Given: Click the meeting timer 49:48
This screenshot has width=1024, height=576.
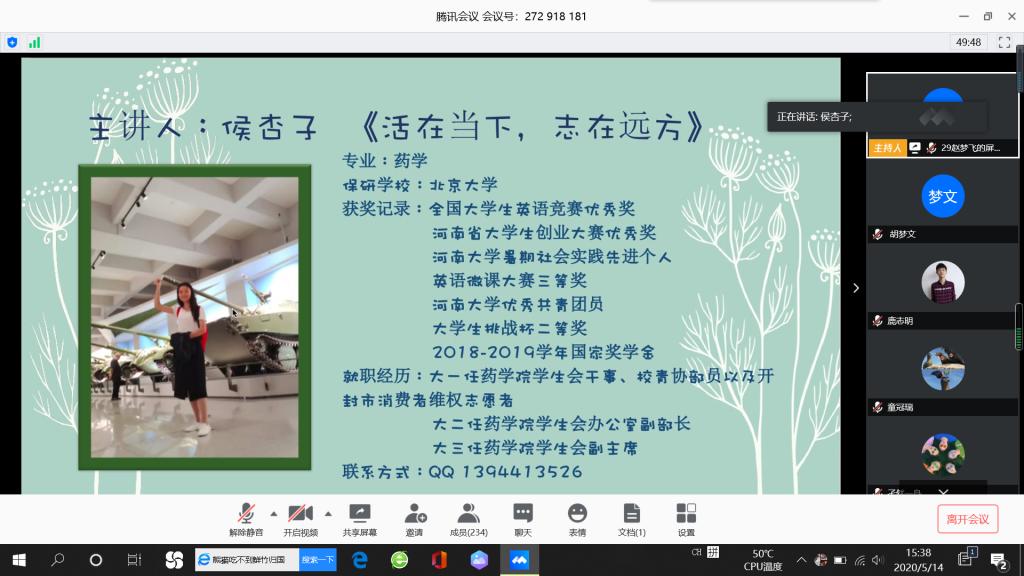Looking at the screenshot, I should tap(968, 42).
